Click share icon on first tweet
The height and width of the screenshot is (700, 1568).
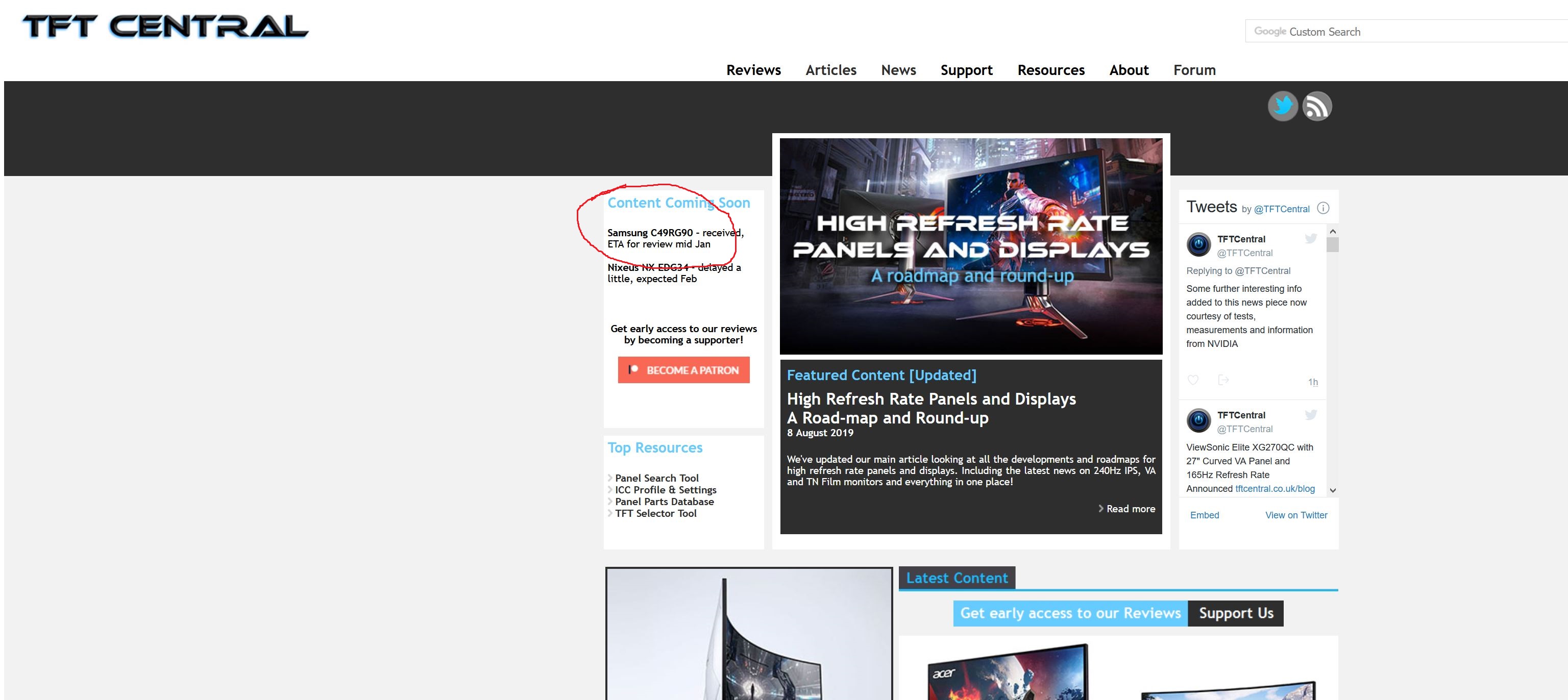coord(1223,380)
